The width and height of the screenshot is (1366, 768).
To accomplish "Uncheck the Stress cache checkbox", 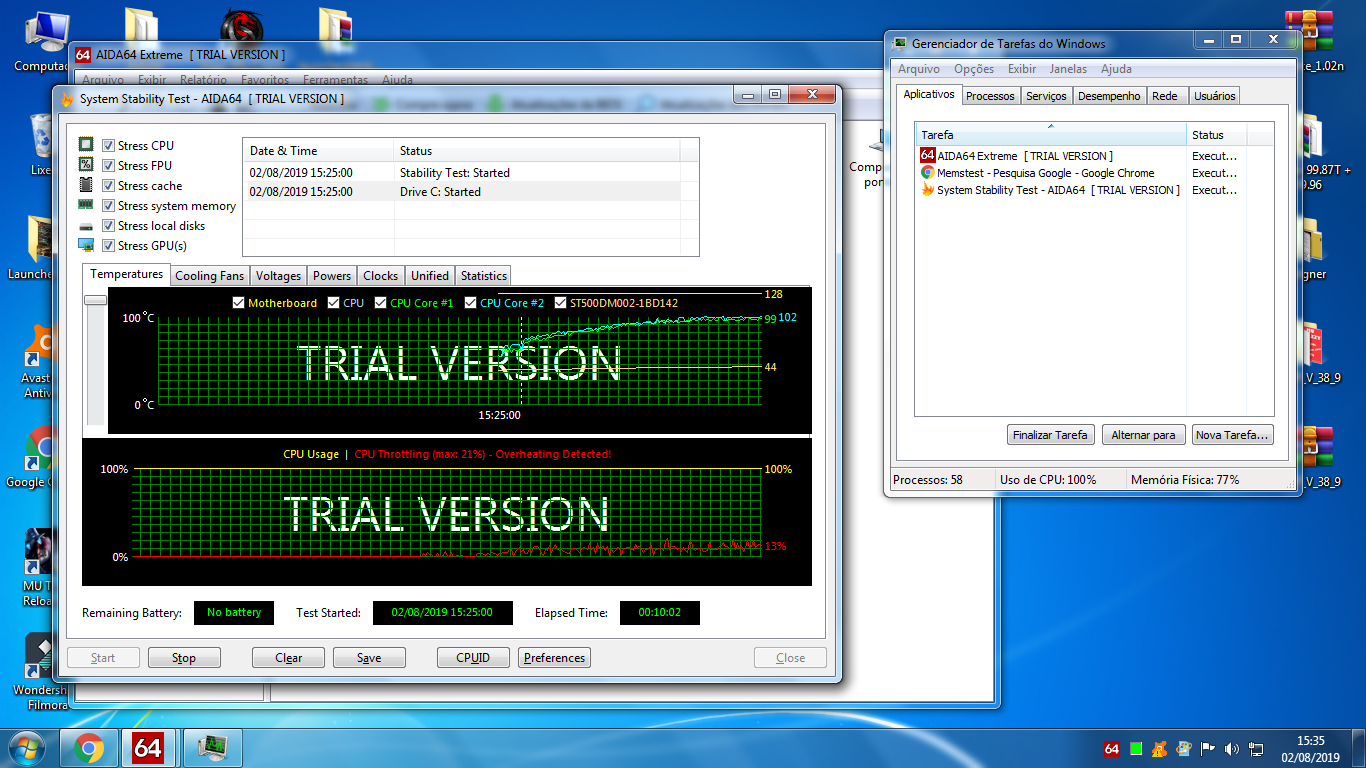I will pos(108,186).
